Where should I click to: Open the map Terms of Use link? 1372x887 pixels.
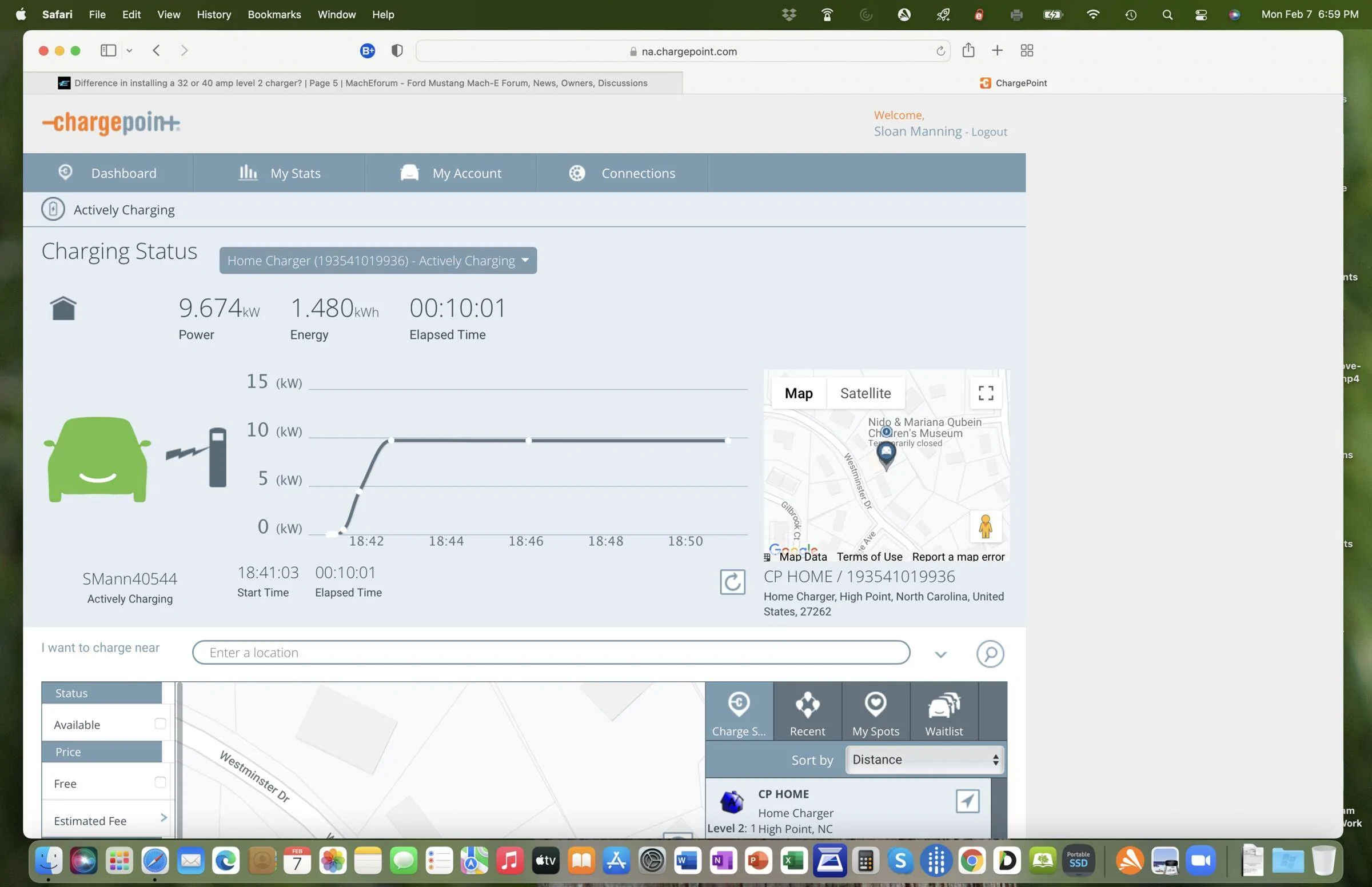tap(869, 557)
